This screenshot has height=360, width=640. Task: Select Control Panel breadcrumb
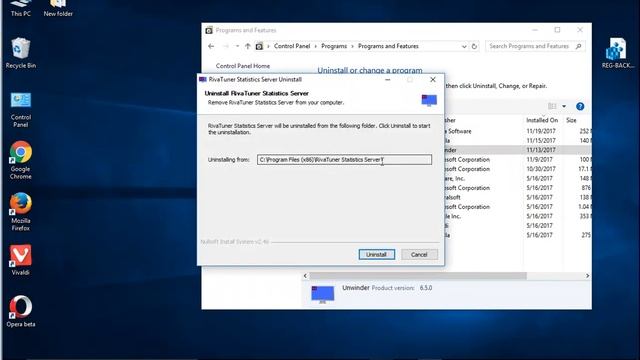click(x=292, y=46)
